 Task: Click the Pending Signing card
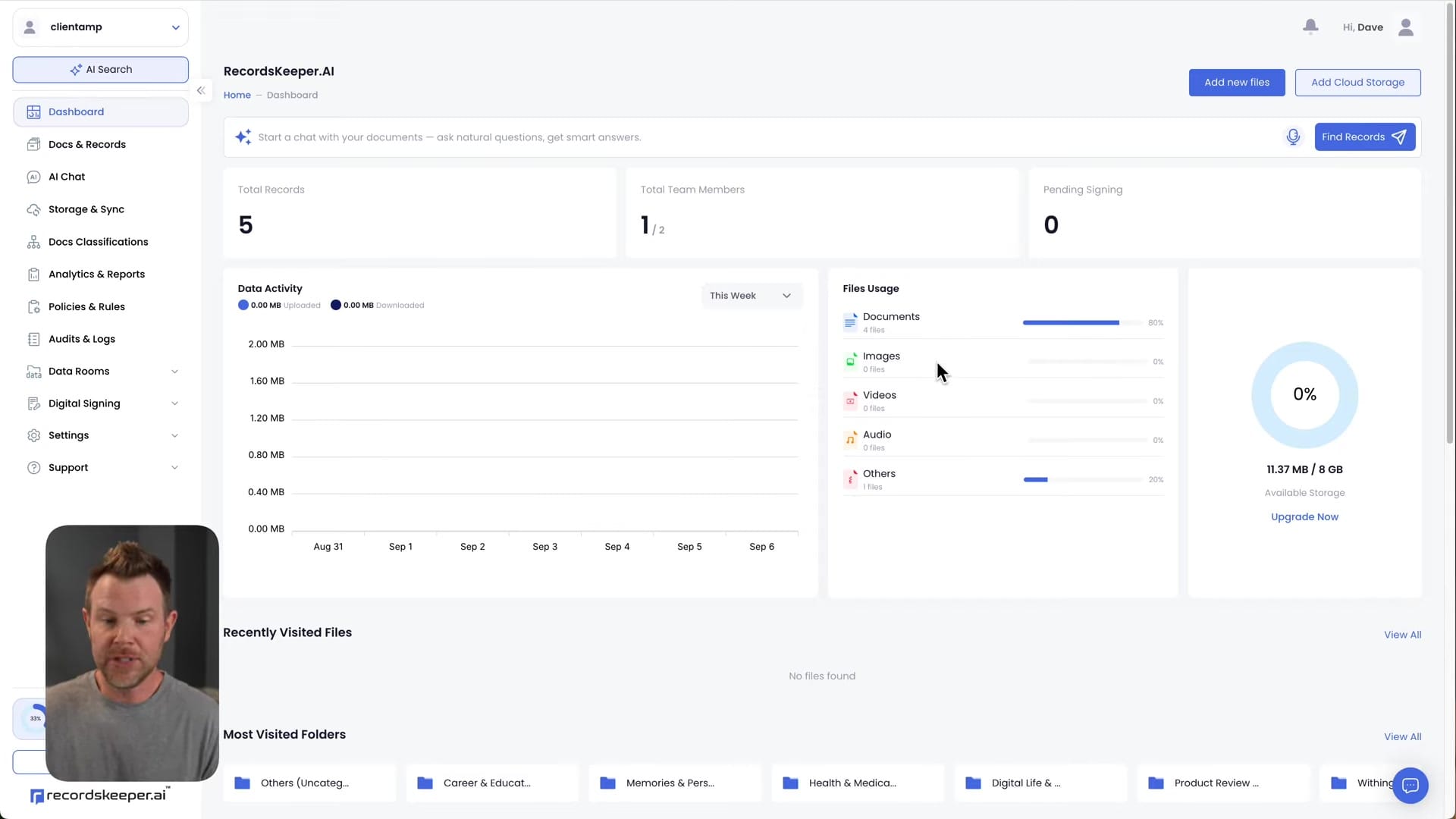(1225, 213)
